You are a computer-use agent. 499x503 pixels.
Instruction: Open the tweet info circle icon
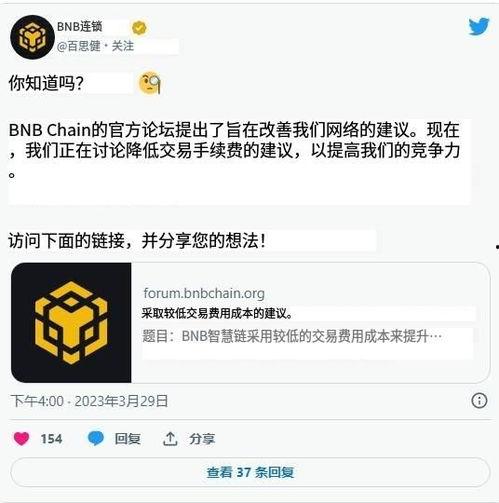point(479,401)
